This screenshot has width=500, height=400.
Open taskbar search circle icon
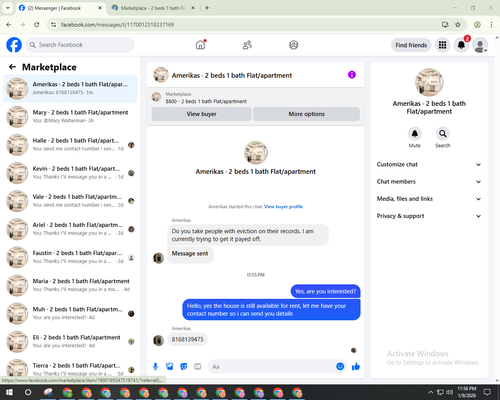tap(28, 392)
